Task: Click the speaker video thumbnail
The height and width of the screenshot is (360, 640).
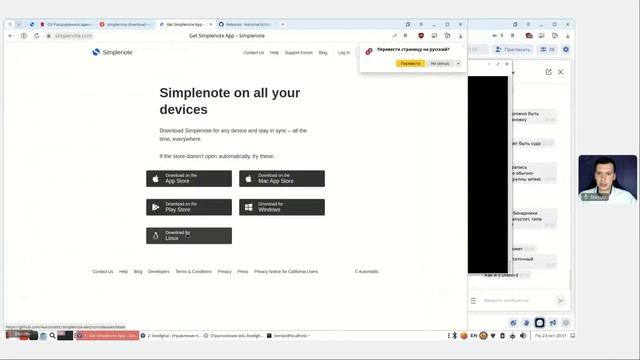Action: tap(607, 178)
